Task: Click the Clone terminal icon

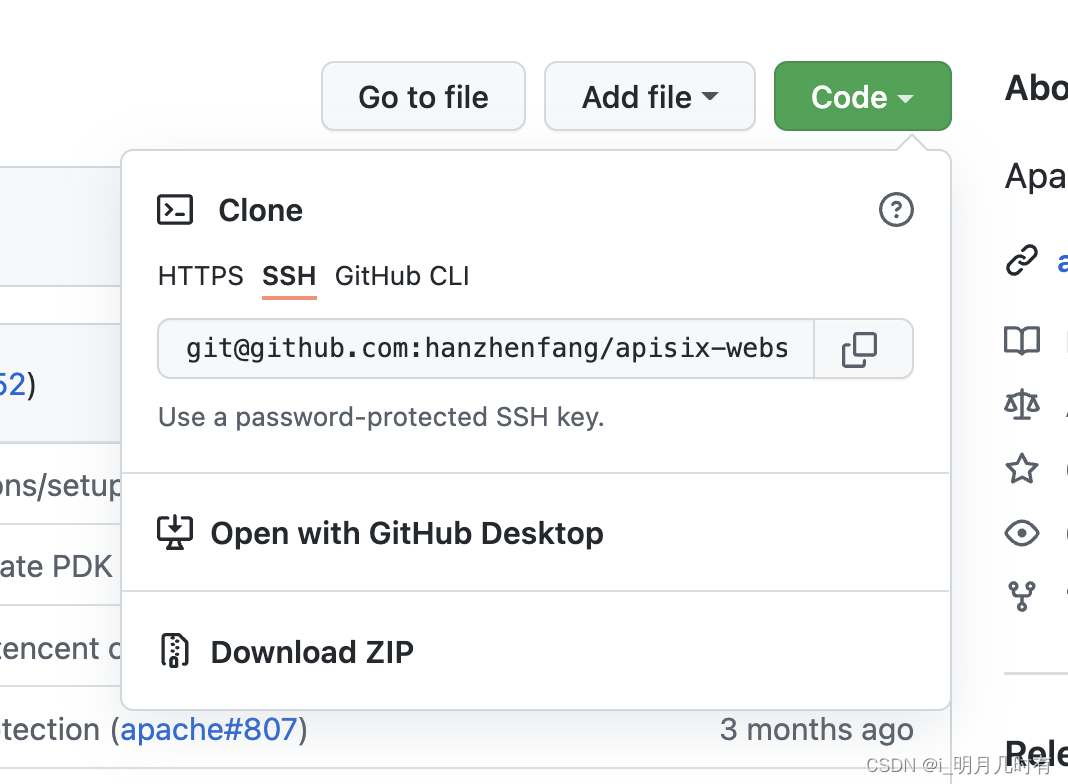Action: [x=175, y=210]
